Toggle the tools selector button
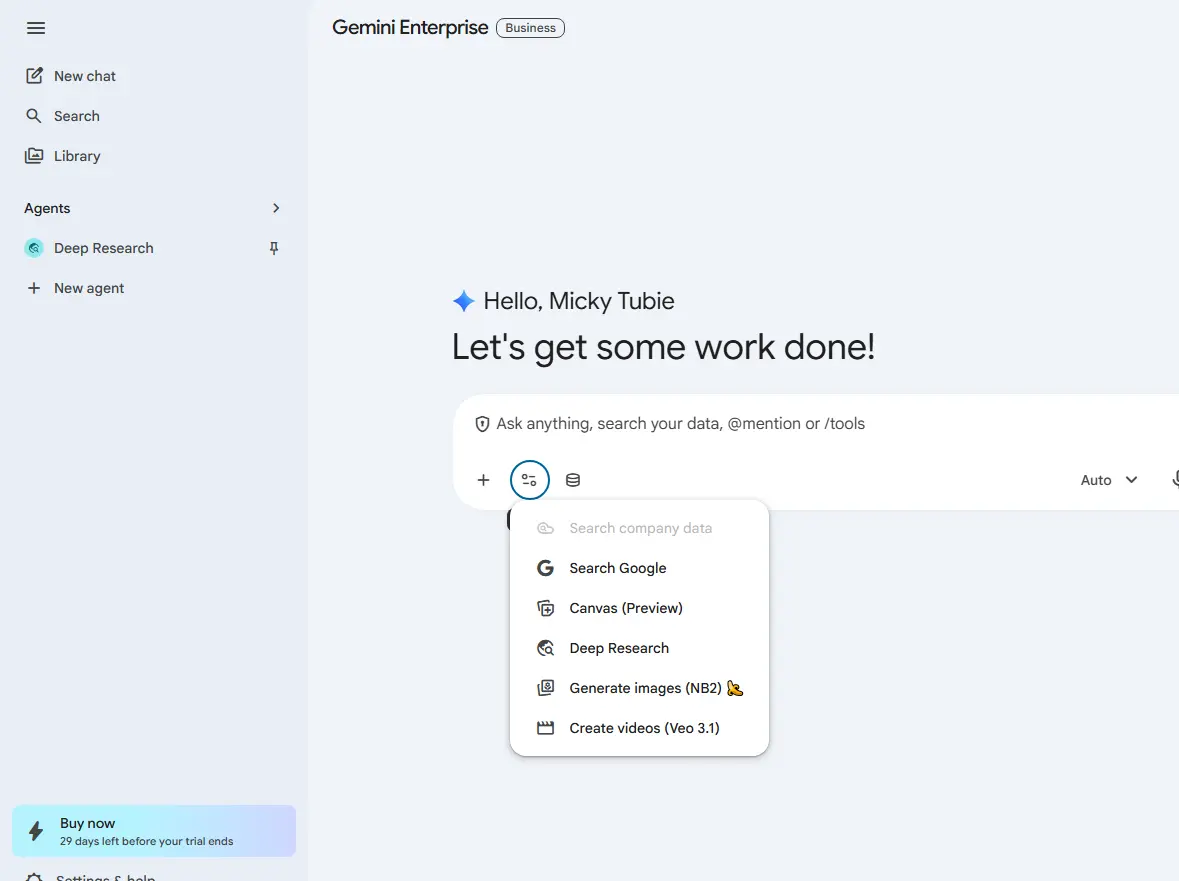 pyautogui.click(x=529, y=480)
